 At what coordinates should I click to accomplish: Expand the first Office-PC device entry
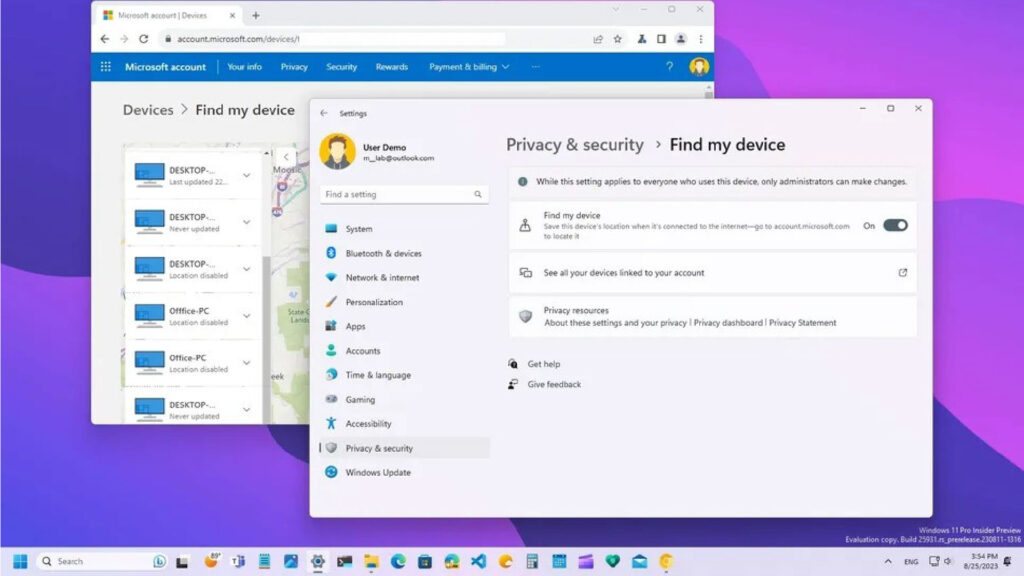click(x=247, y=317)
